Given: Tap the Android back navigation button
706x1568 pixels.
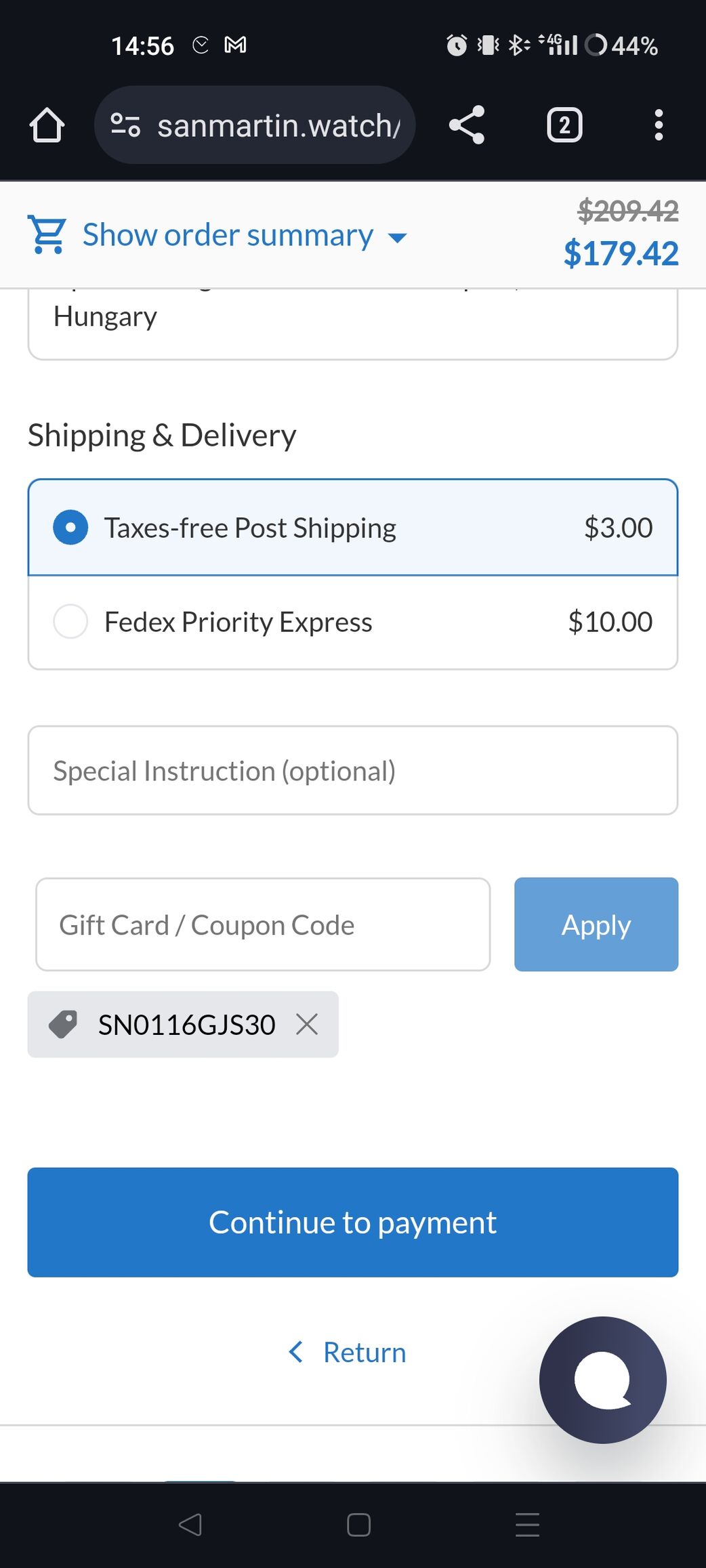Looking at the screenshot, I should (x=190, y=1525).
